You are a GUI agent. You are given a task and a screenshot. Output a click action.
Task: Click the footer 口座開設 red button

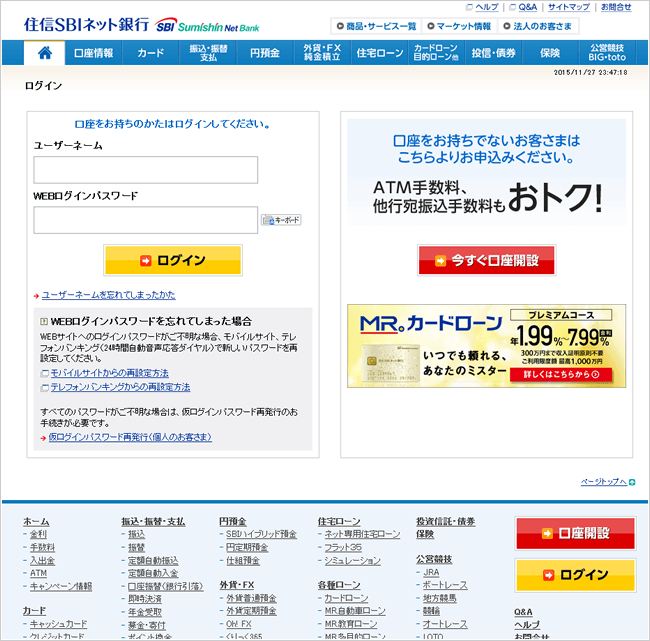(x=575, y=533)
